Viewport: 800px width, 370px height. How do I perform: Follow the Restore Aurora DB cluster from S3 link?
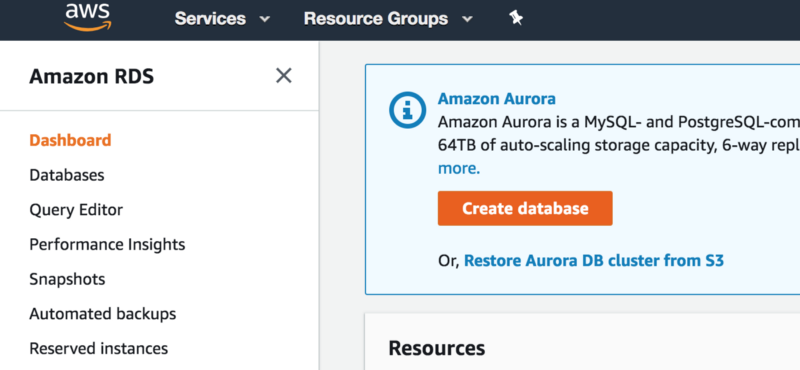(594, 261)
